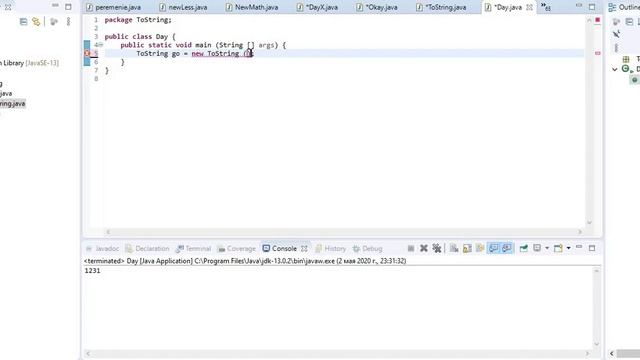The height and width of the screenshot is (360, 640).
Task: Switch to DayX.java editor tab
Action: 318,7
